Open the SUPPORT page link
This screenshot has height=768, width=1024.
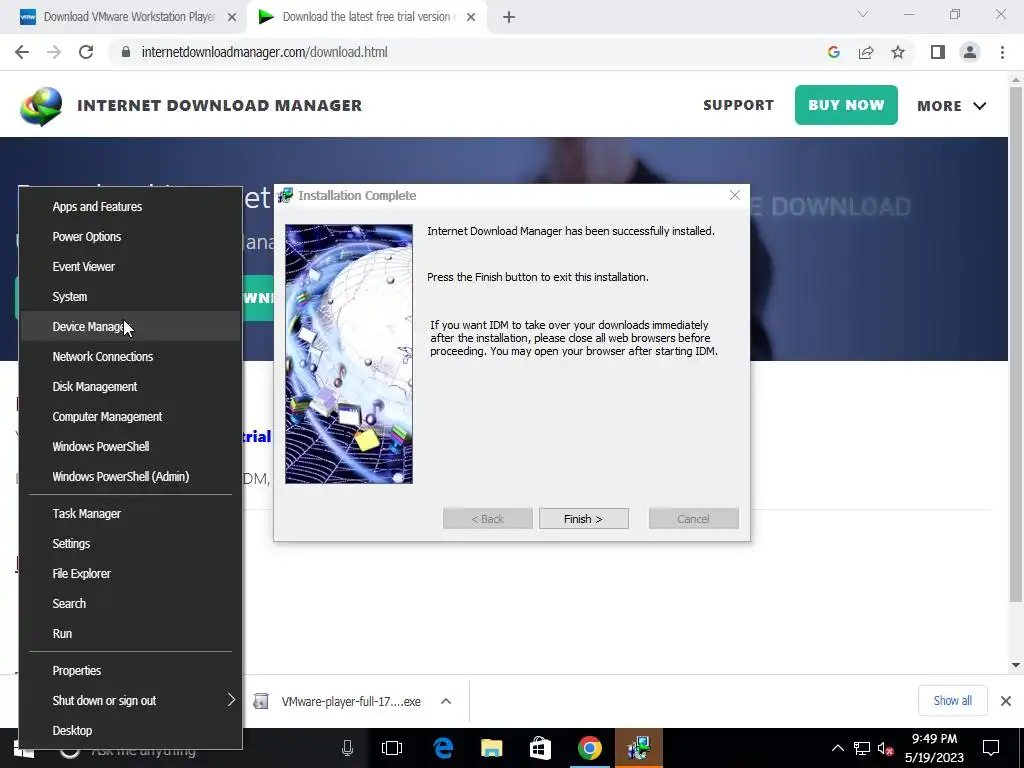[x=738, y=105]
